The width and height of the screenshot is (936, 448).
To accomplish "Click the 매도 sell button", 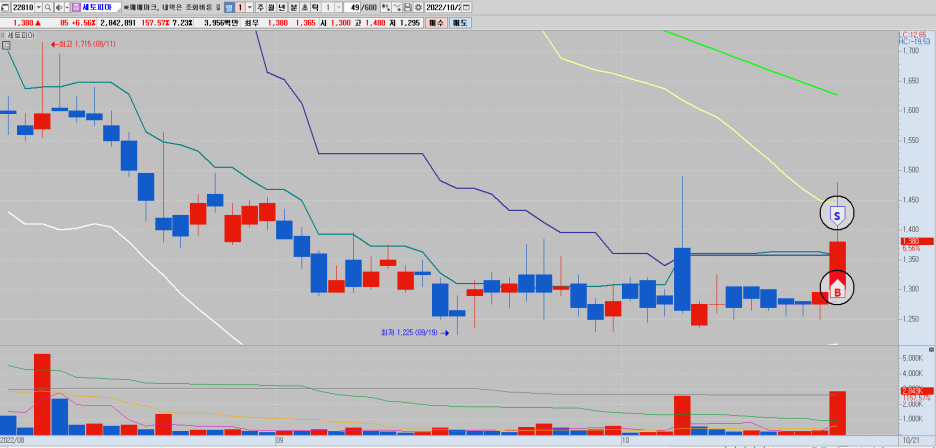I will 459,23.
